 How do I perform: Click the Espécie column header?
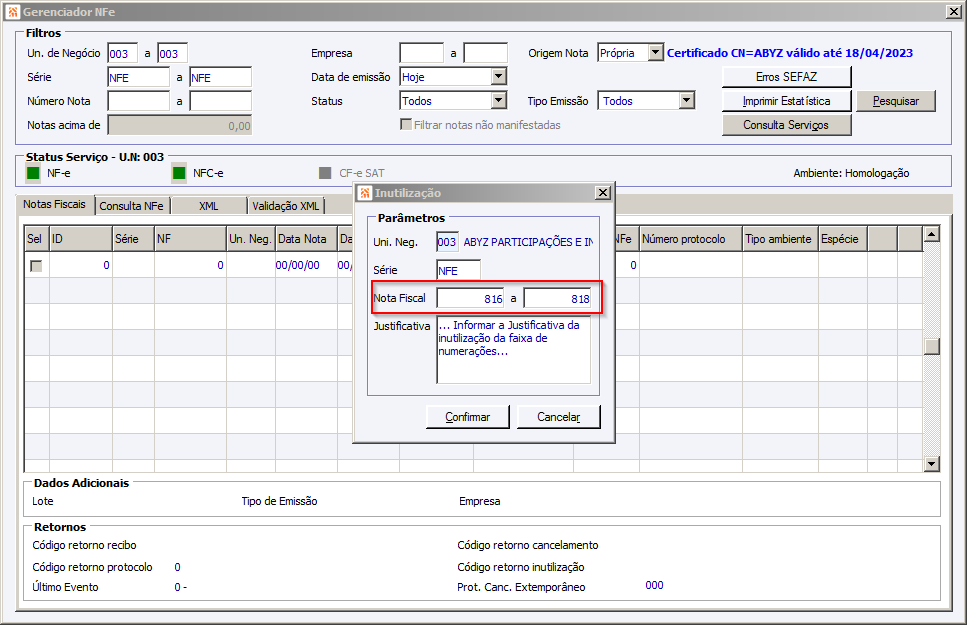(843, 239)
